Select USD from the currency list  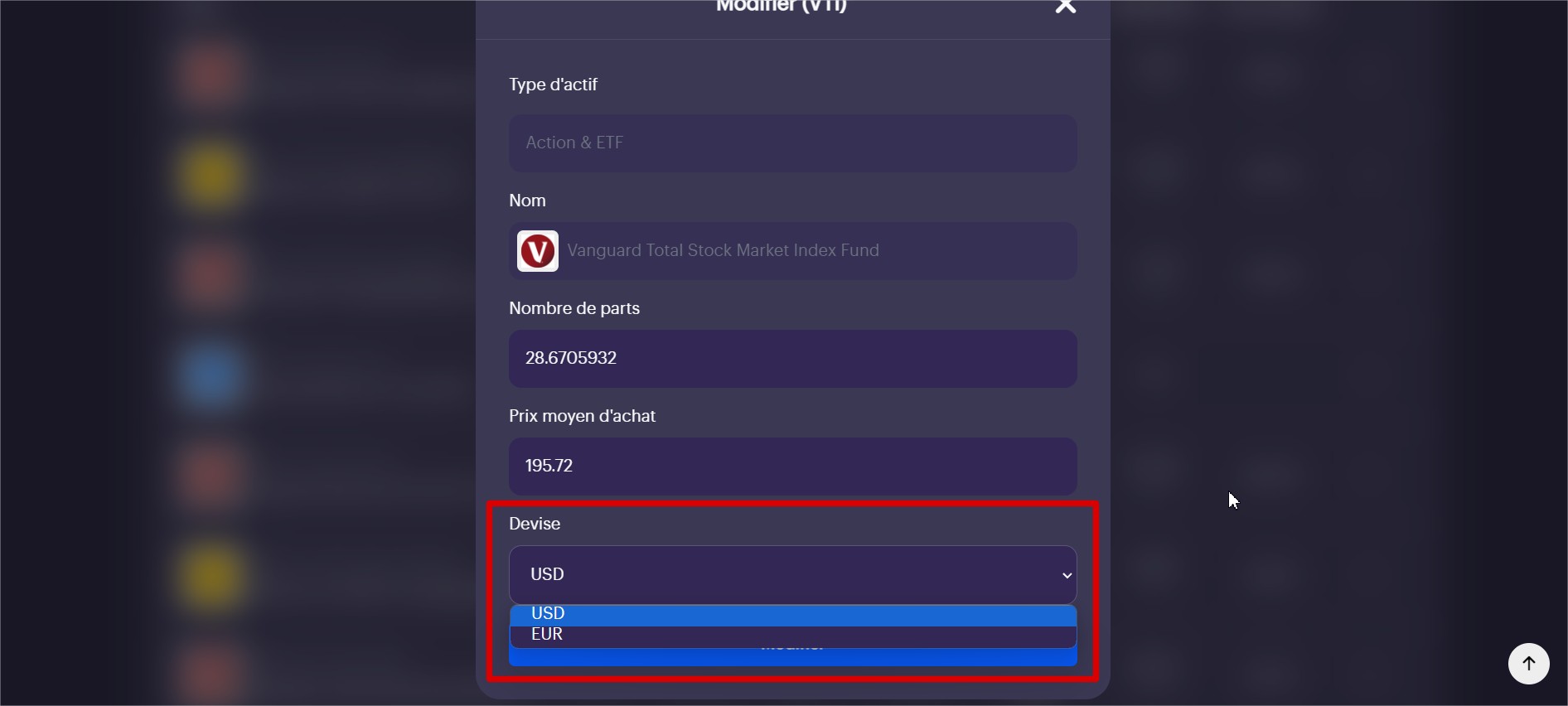[x=791, y=614]
